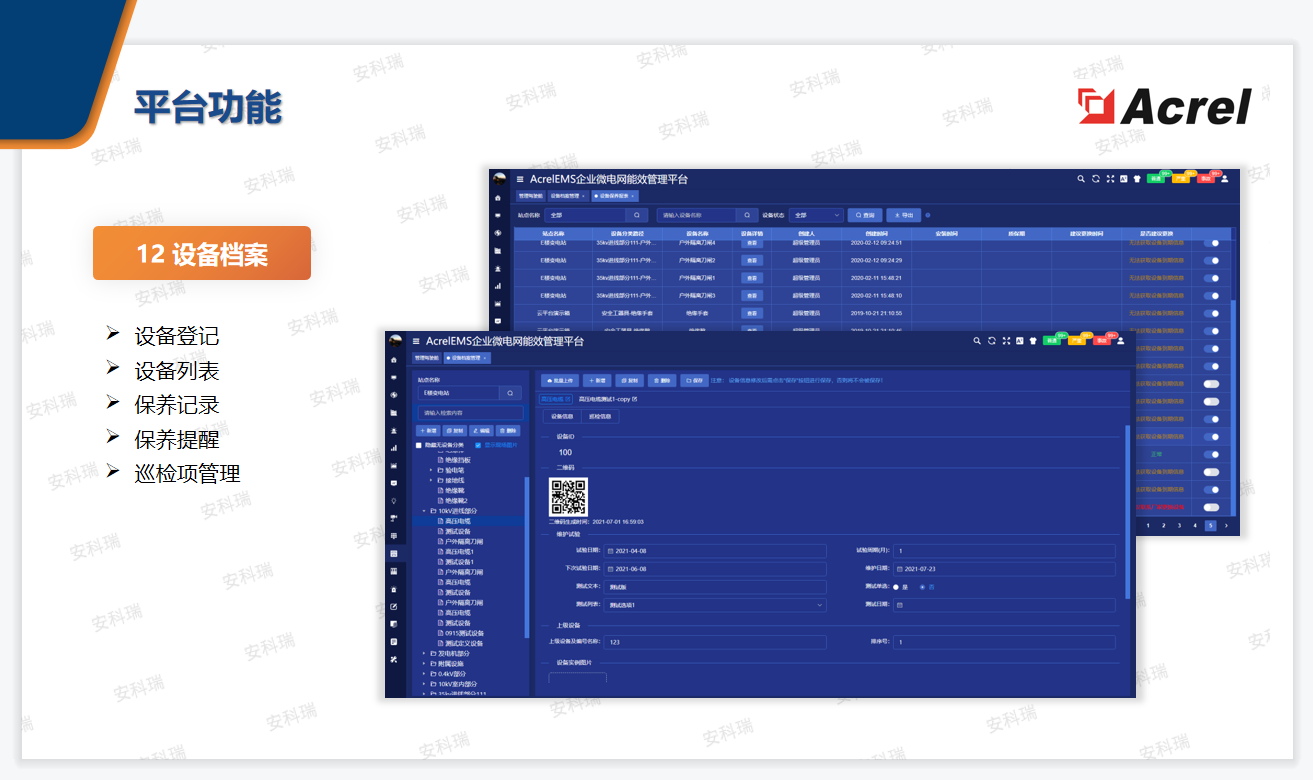Open the 测试列表 dropdown showing 测试选项1
Viewport: 1313px width, 780px height.
click(716, 605)
